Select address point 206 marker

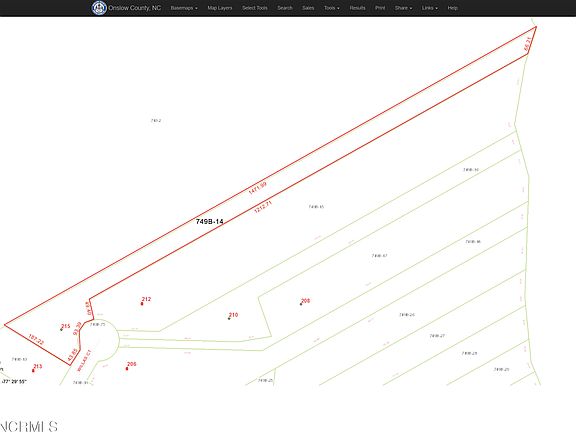(x=127, y=368)
